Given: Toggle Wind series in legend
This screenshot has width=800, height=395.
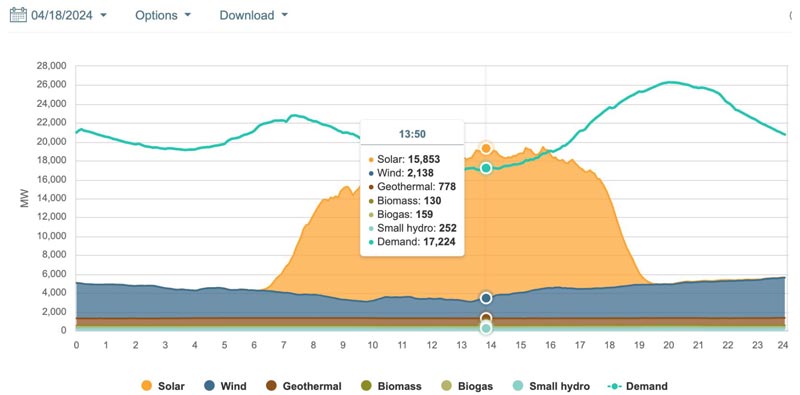Looking at the screenshot, I should pos(226,386).
